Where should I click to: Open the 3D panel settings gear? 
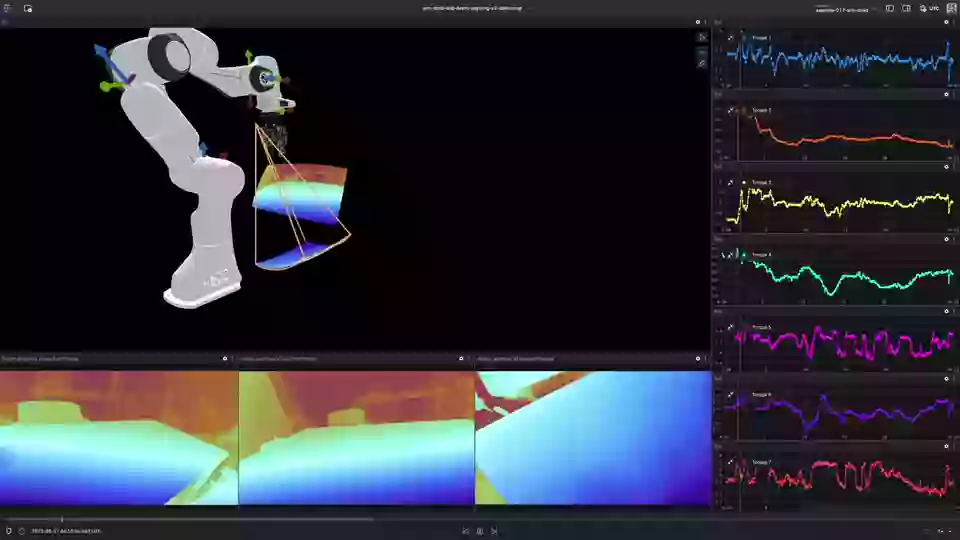click(698, 22)
